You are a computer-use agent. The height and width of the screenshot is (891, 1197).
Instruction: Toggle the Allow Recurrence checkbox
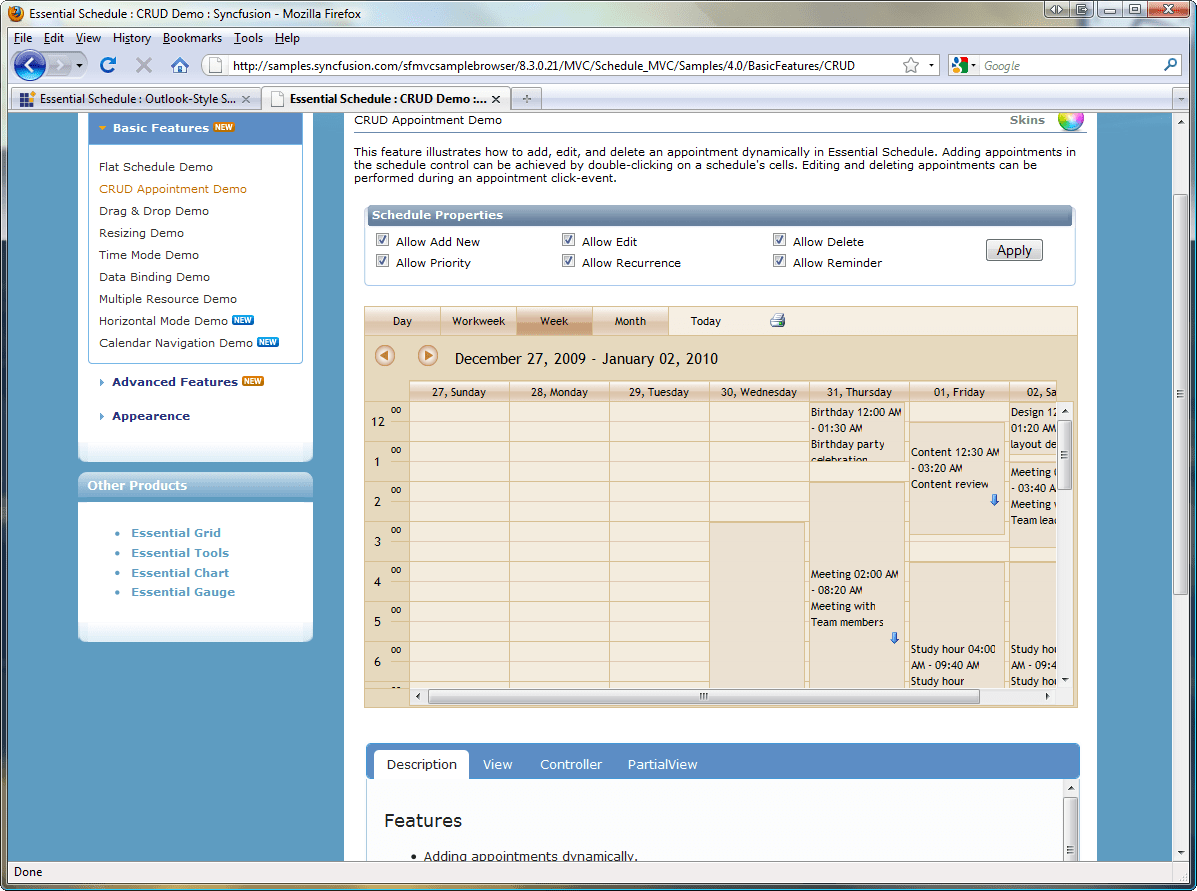(x=568, y=262)
